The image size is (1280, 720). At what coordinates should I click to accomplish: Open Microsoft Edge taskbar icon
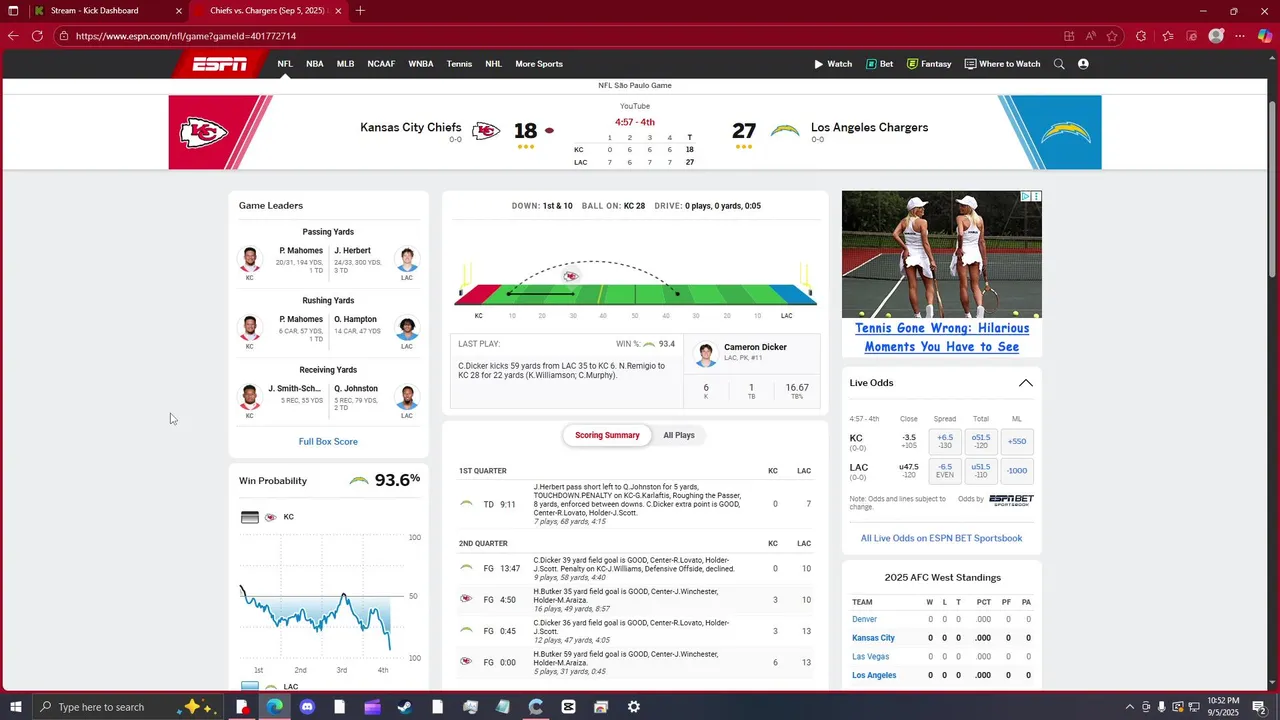click(274, 707)
